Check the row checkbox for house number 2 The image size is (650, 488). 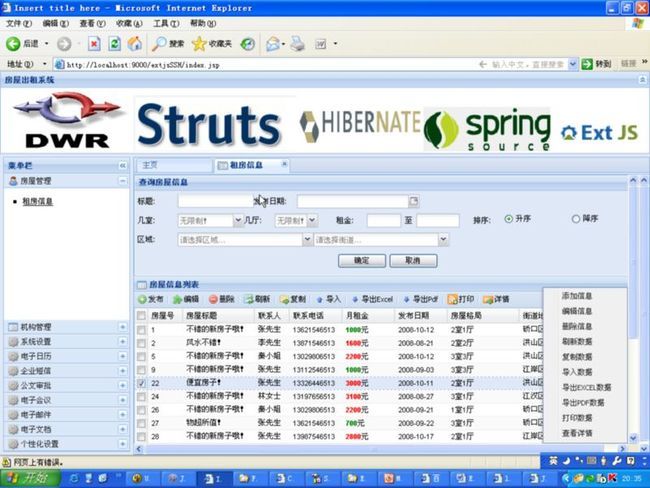141,343
